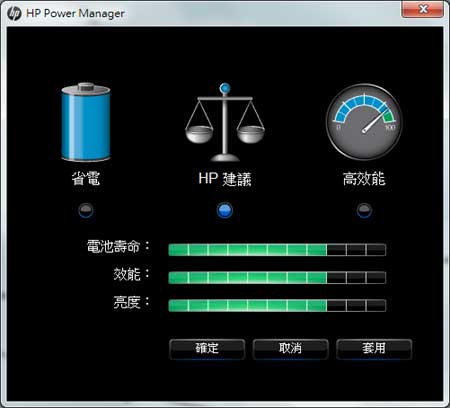Click the 高效能 label text

pos(364,178)
